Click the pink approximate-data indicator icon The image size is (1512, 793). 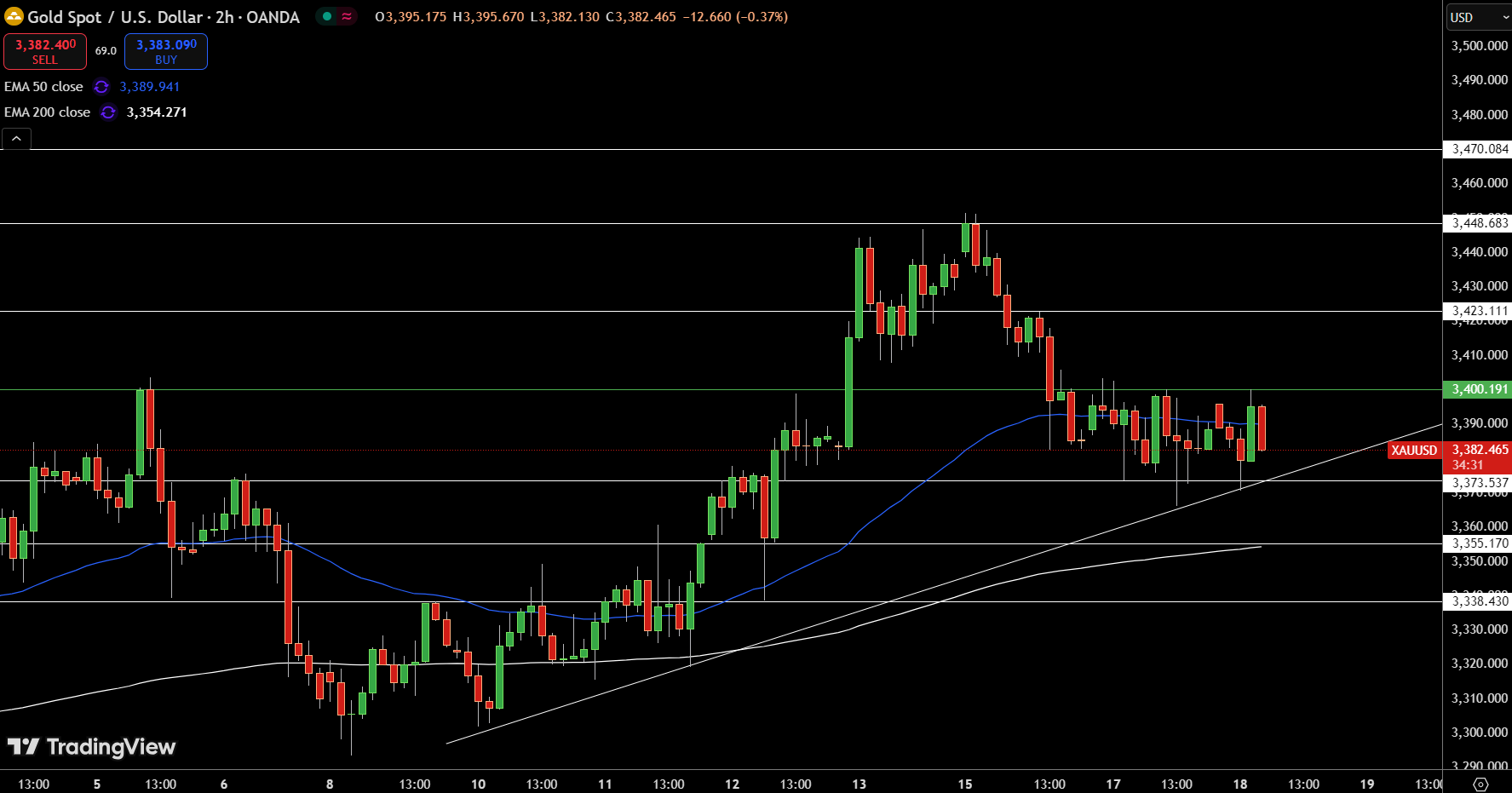coord(347,16)
